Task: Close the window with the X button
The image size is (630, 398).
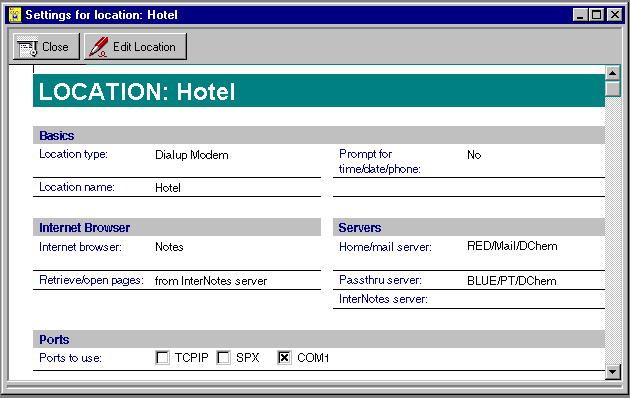Action: coord(615,15)
